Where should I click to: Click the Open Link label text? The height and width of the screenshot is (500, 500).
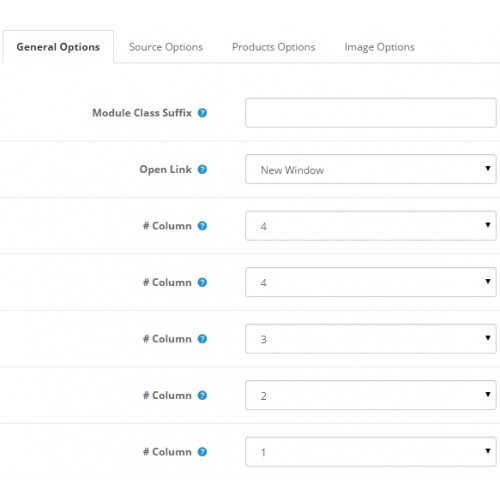166,170
